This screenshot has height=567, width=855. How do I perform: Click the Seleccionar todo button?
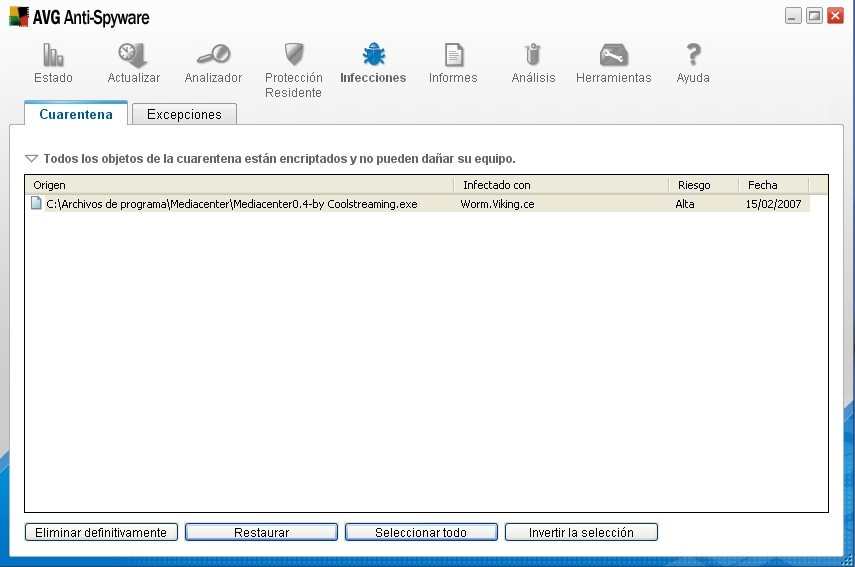421,532
